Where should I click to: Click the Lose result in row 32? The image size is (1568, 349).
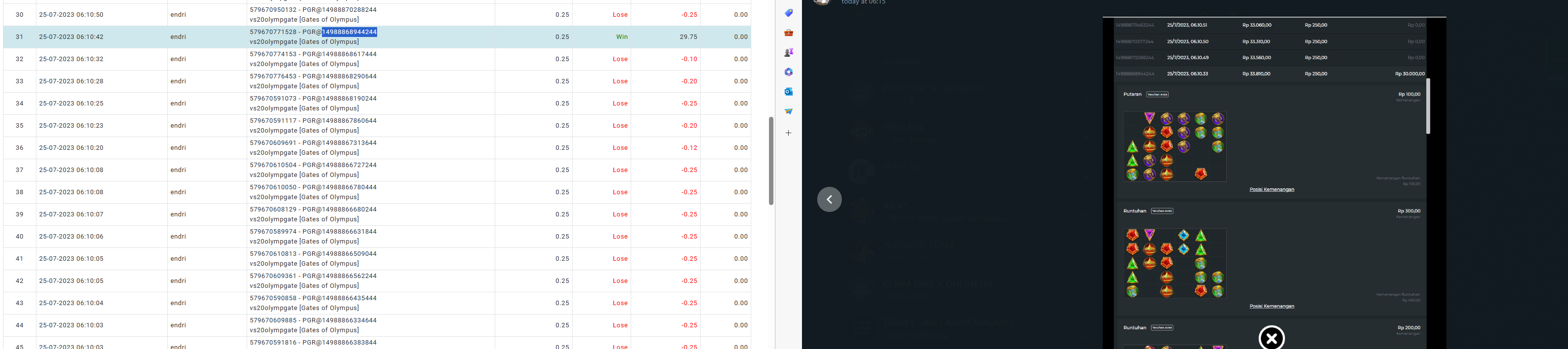tap(620, 59)
